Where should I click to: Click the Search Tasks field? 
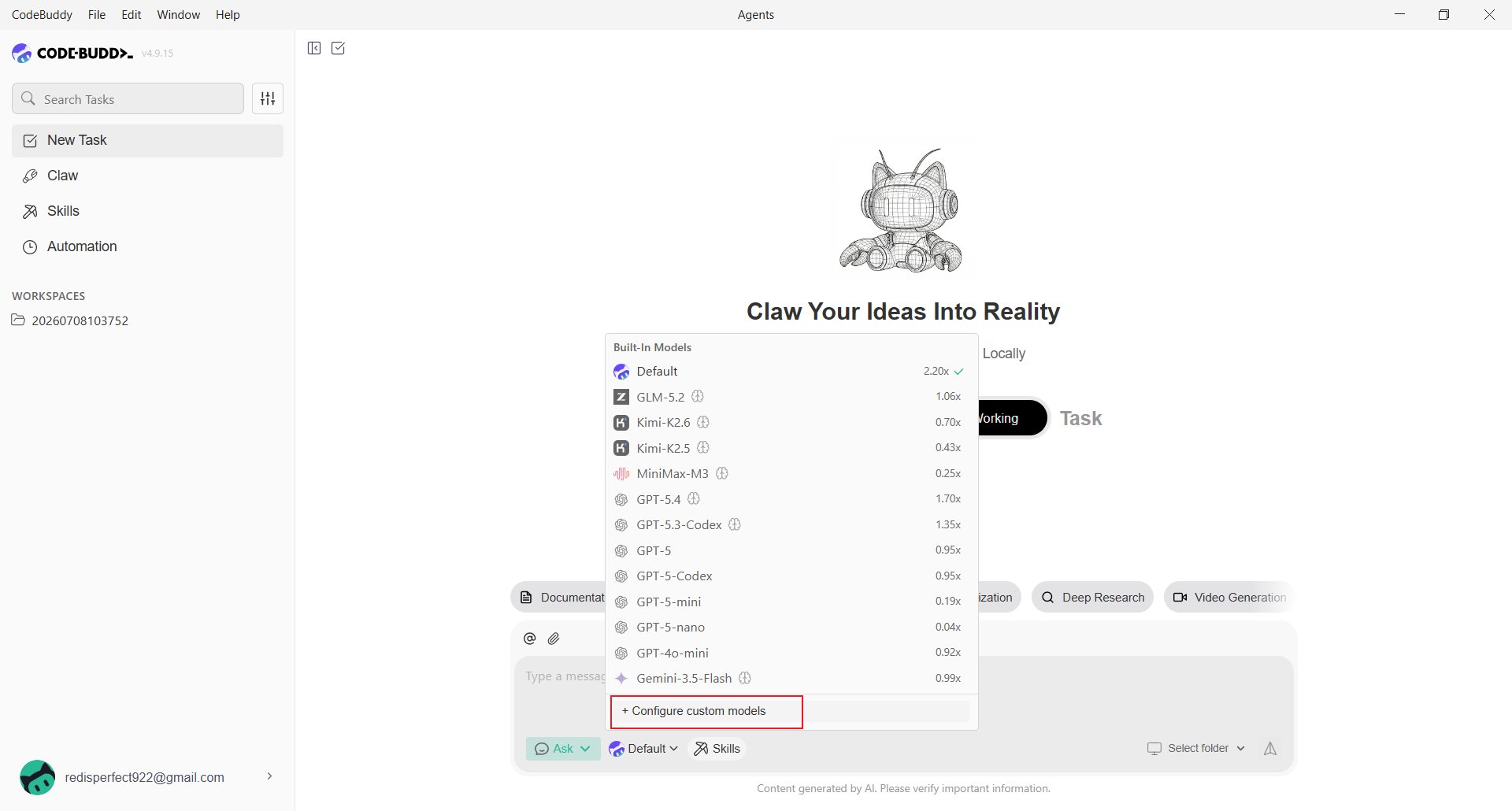tap(128, 98)
